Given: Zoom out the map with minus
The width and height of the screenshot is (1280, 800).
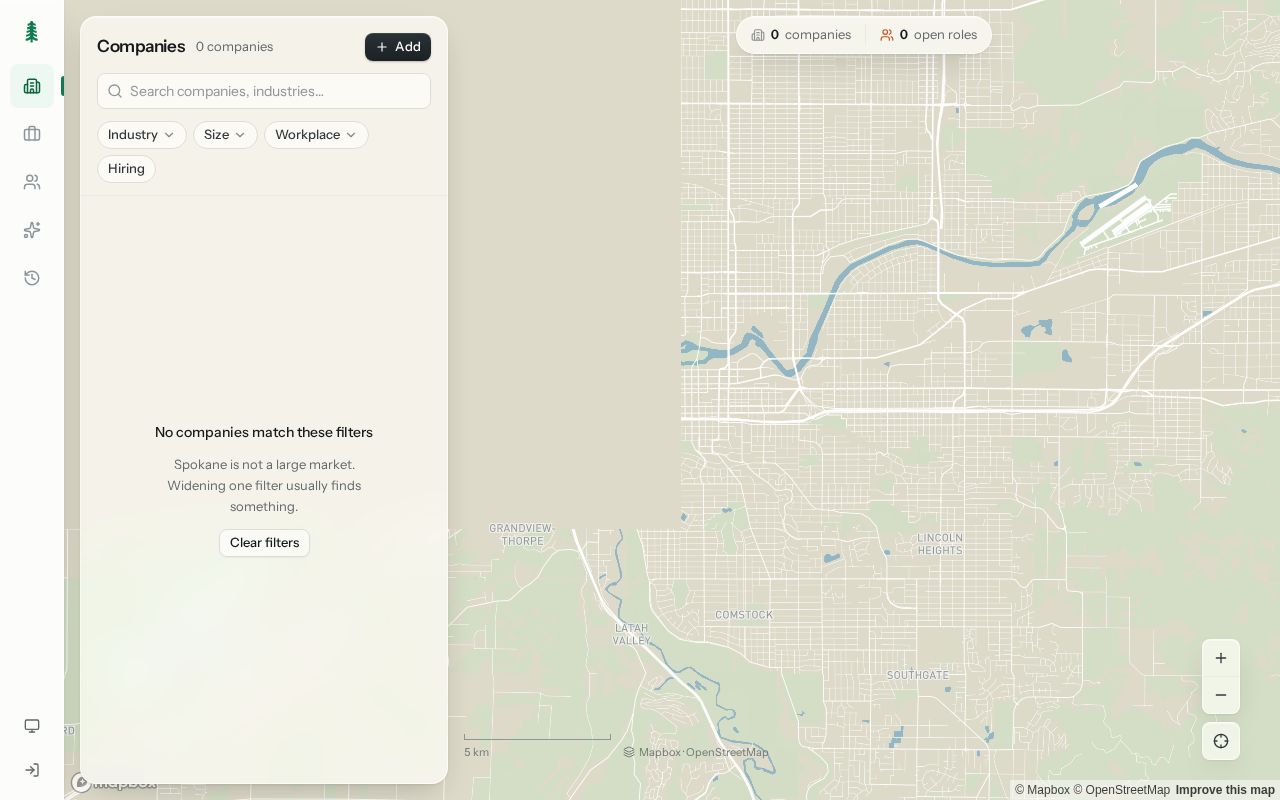Looking at the screenshot, I should pos(1221,695).
